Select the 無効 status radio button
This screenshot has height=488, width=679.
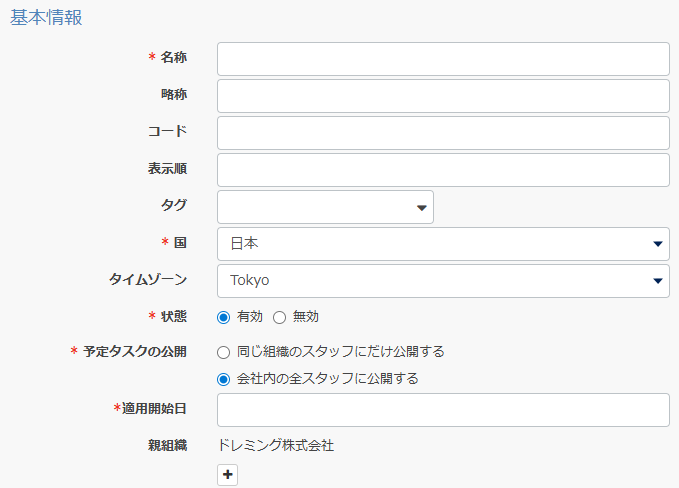point(280,317)
